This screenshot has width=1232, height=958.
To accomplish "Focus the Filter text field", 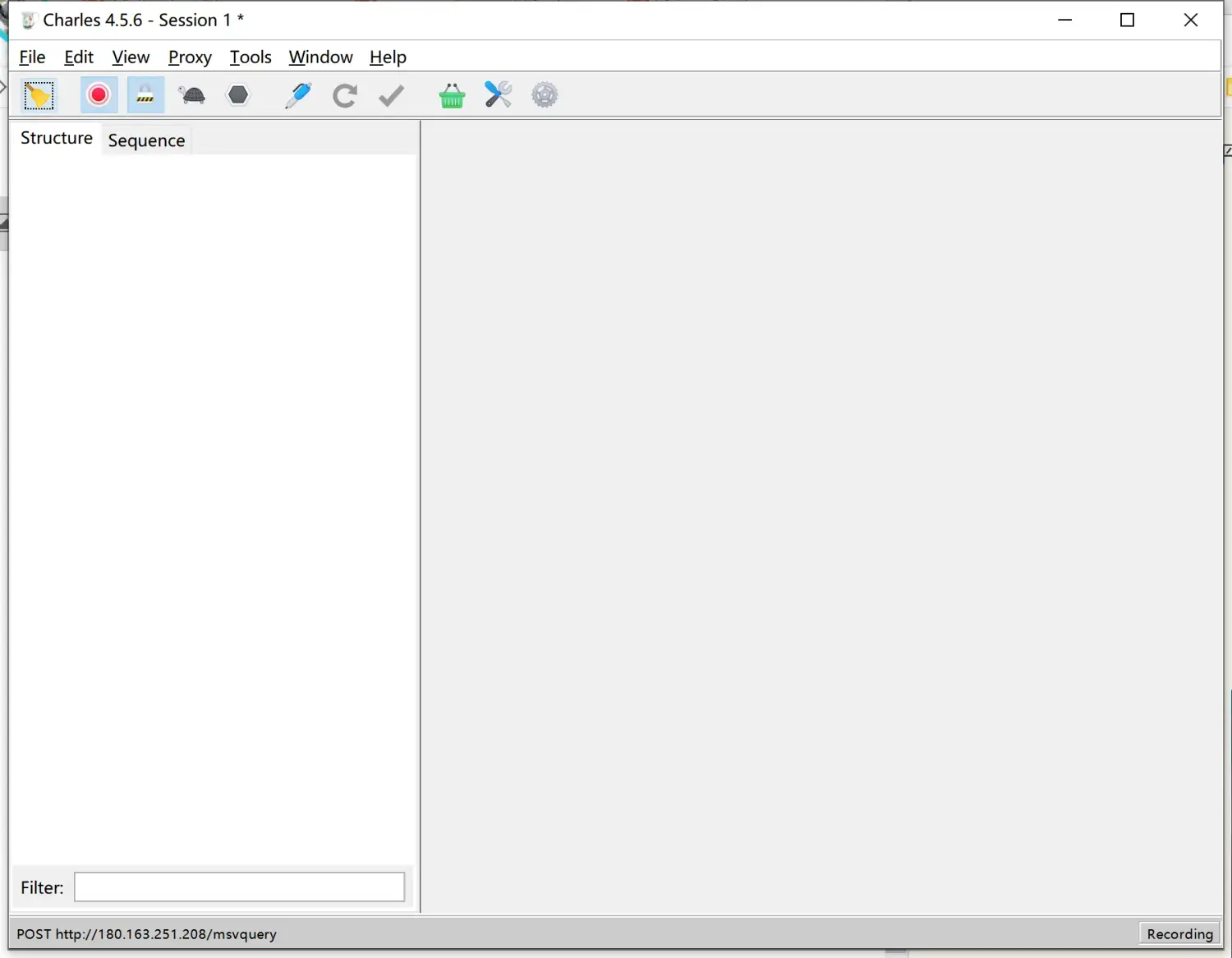I will tap(239, 887).
